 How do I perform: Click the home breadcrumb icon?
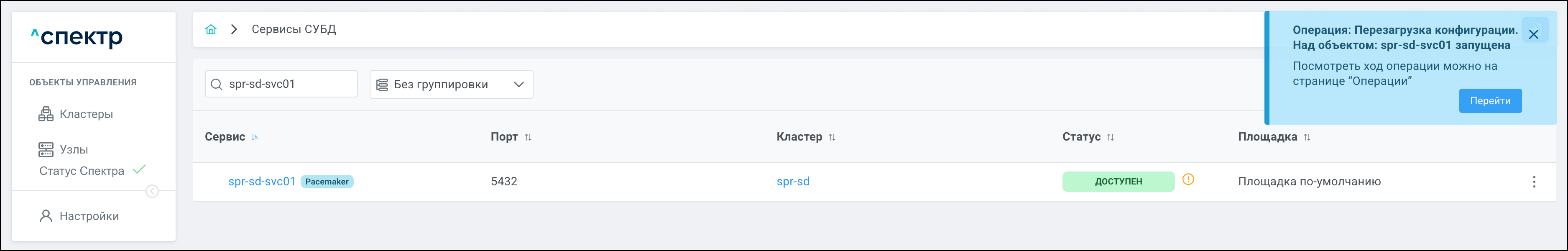point(211,29)
